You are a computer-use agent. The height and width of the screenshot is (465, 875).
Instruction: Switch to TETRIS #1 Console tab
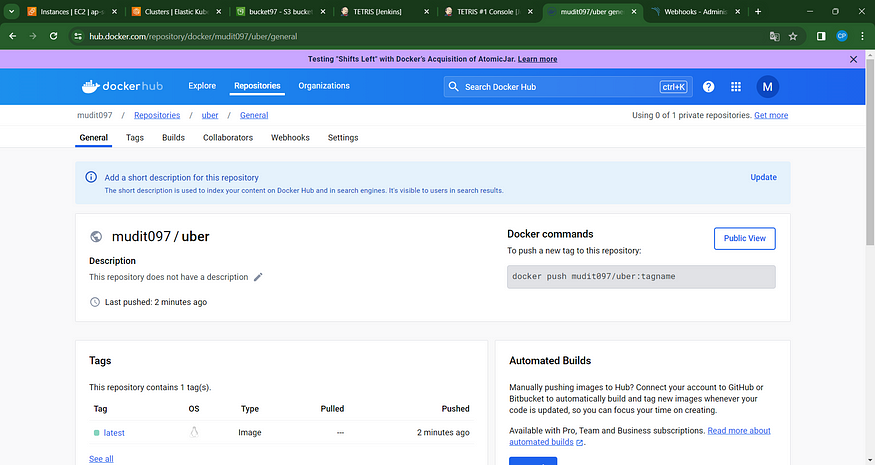pyautogui.click(x=487, y=12)
